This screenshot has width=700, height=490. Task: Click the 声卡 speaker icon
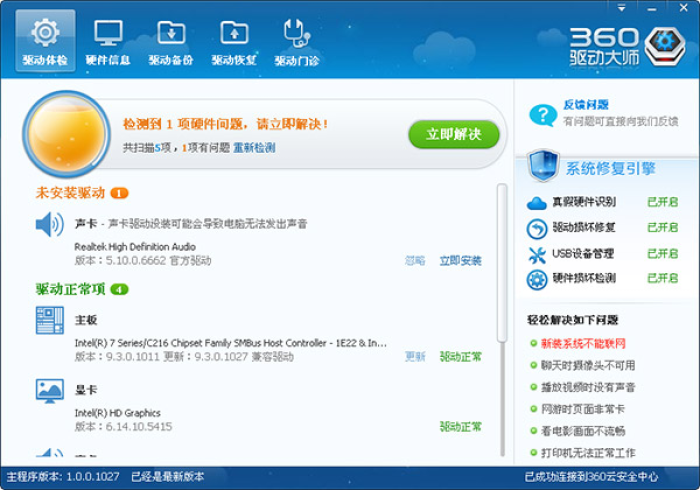(x=49, y=224)
